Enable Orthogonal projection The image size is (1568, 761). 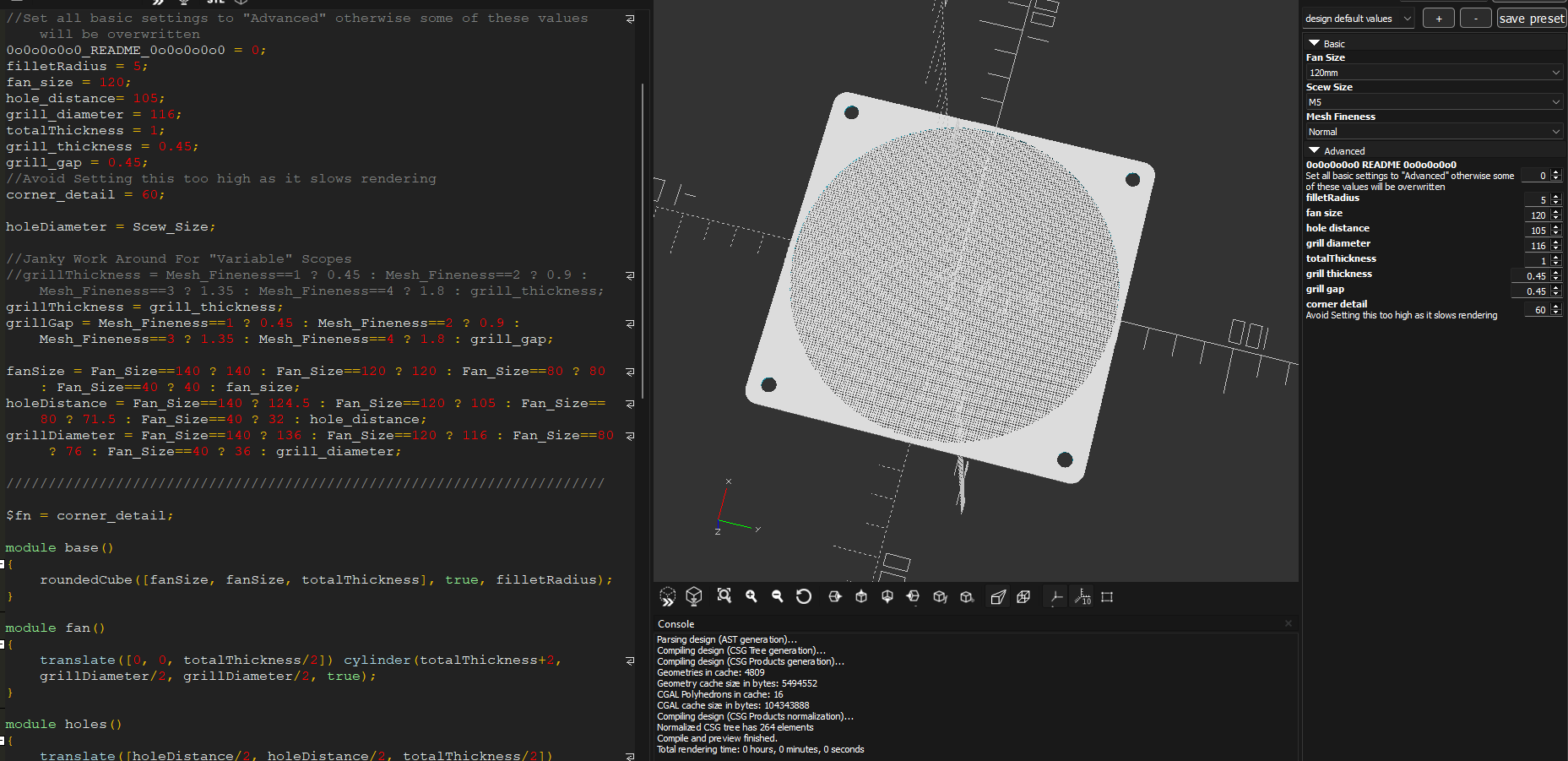(1023, 596)
